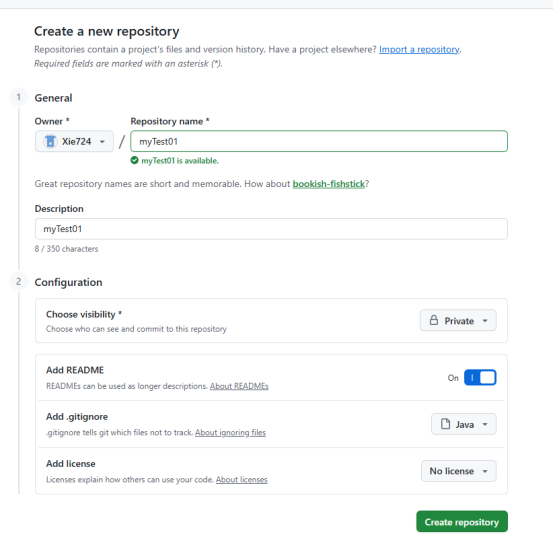Open the Import a repository link
The image size is (554, 556).
[419, 49]
